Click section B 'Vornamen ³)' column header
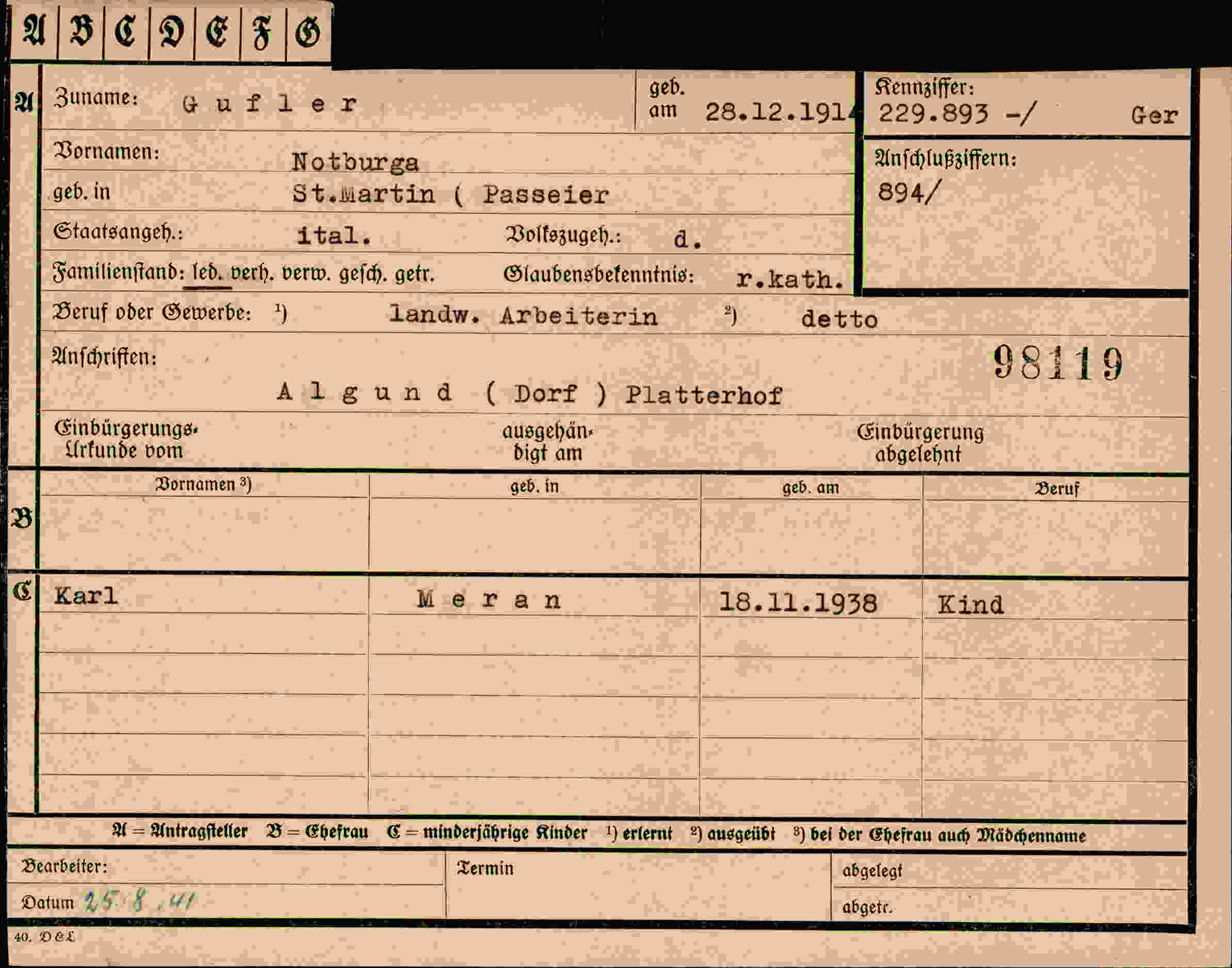 coord(203,485)
